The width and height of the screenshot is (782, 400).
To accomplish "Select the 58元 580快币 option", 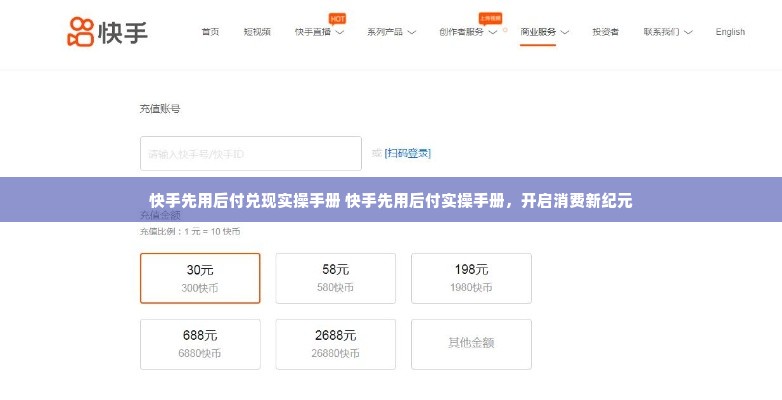I will point(336,278).
